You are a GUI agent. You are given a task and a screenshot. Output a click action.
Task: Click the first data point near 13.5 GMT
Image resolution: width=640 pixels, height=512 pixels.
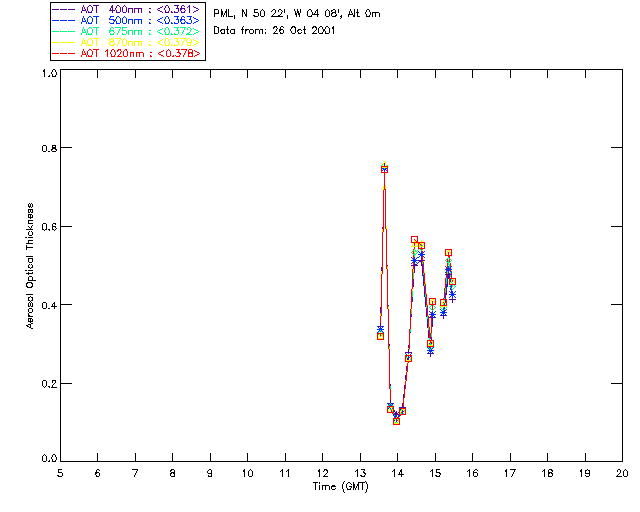click(380, 336)
